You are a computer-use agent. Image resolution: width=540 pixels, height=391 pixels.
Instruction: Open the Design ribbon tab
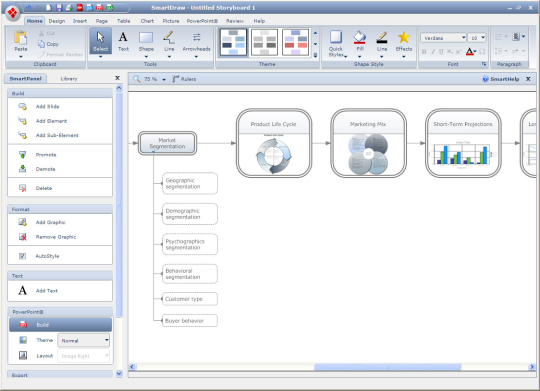[x=56, y=21]
